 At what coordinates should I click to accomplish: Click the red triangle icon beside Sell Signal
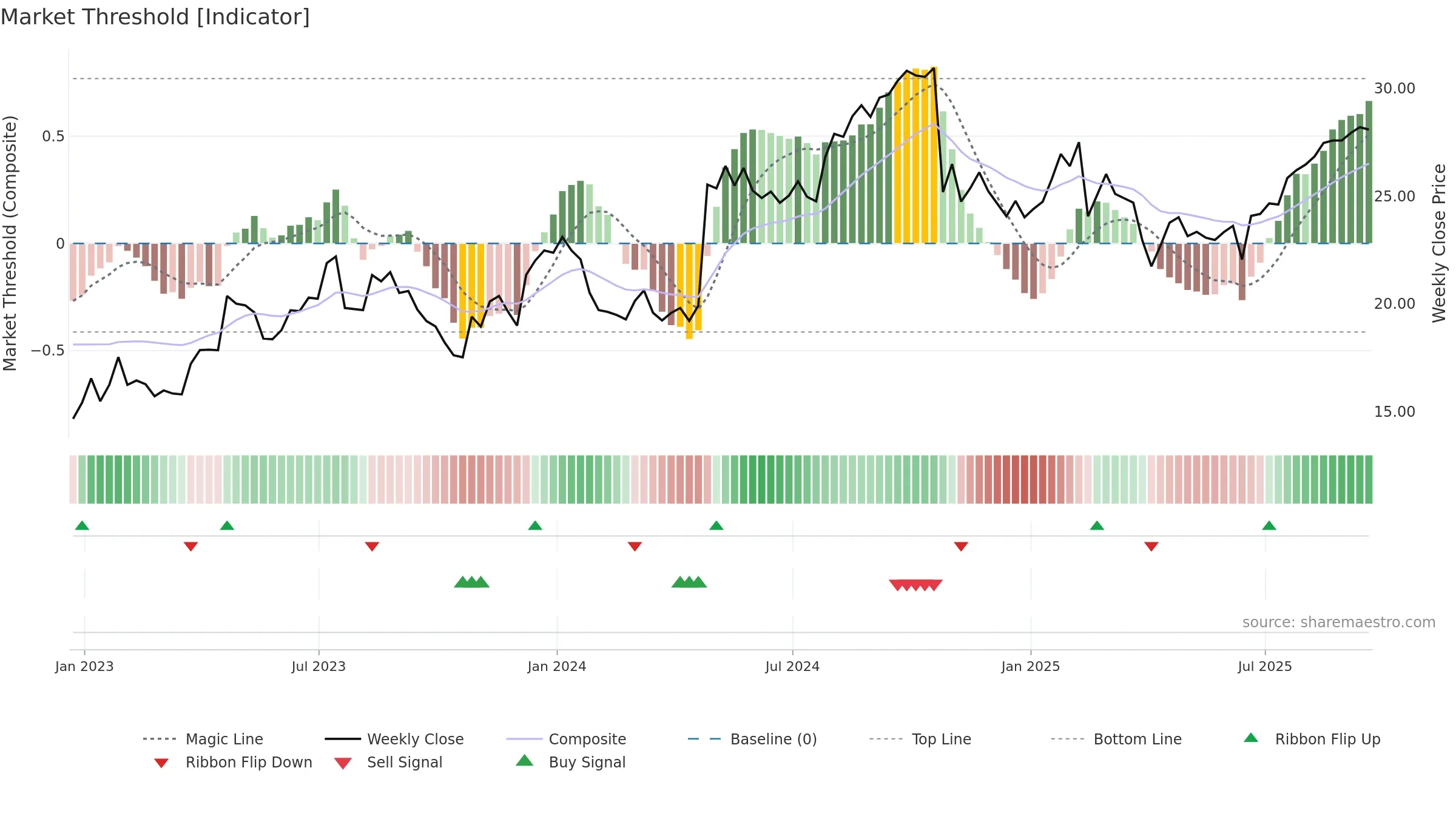coord(343,763)
